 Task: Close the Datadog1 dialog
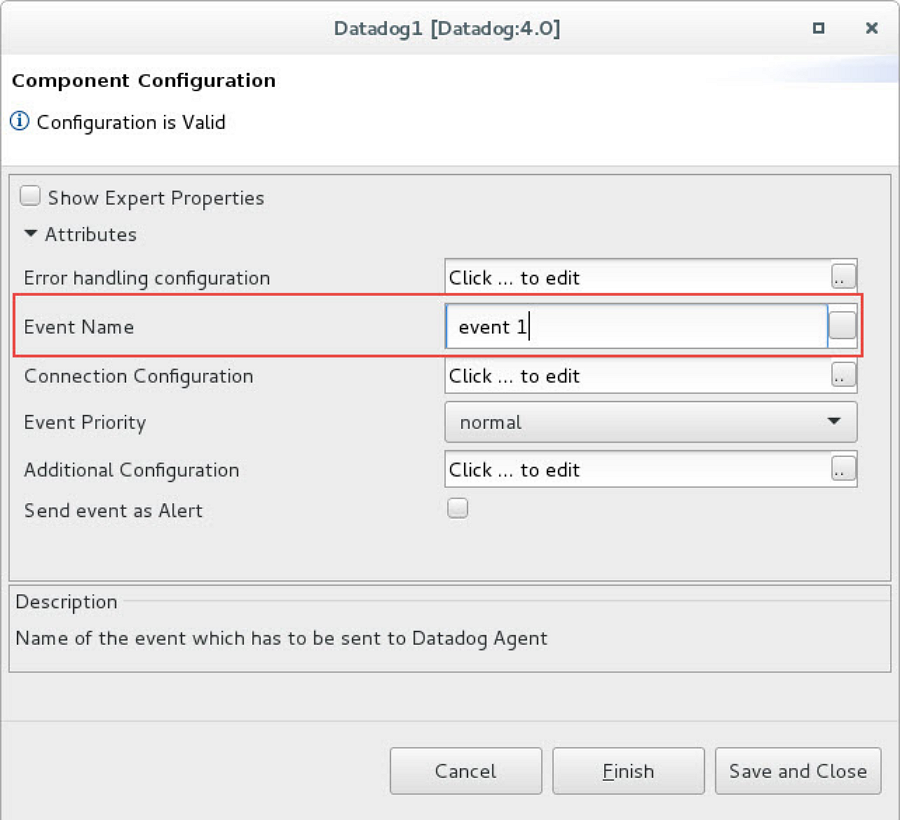pos(871,28)
